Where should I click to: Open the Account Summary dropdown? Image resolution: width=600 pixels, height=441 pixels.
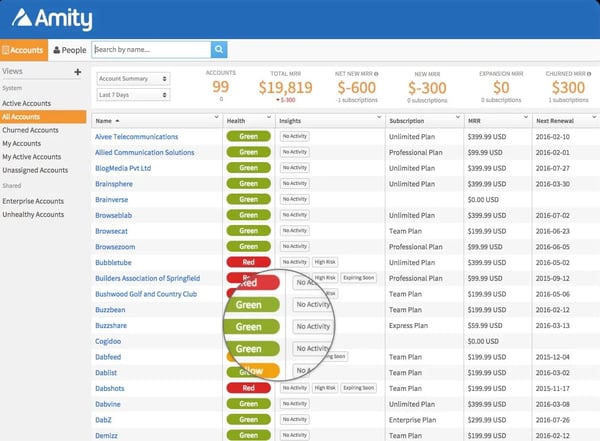132,77
